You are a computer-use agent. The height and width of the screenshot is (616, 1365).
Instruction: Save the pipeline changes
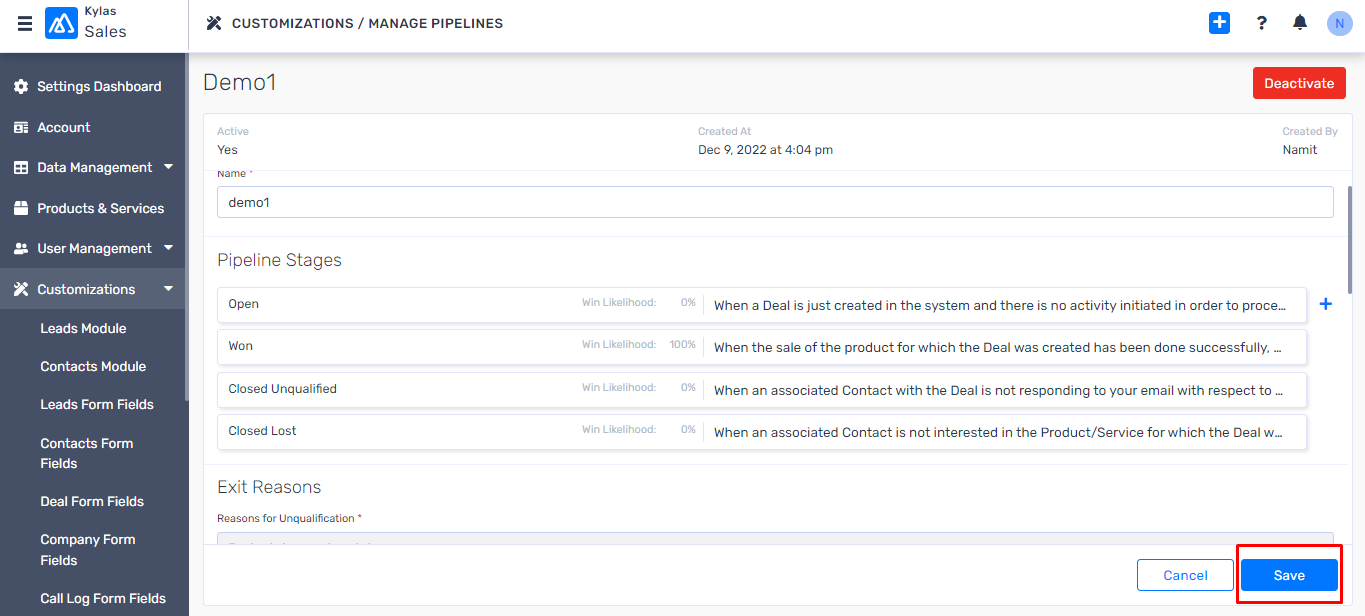pos(1289,575)
